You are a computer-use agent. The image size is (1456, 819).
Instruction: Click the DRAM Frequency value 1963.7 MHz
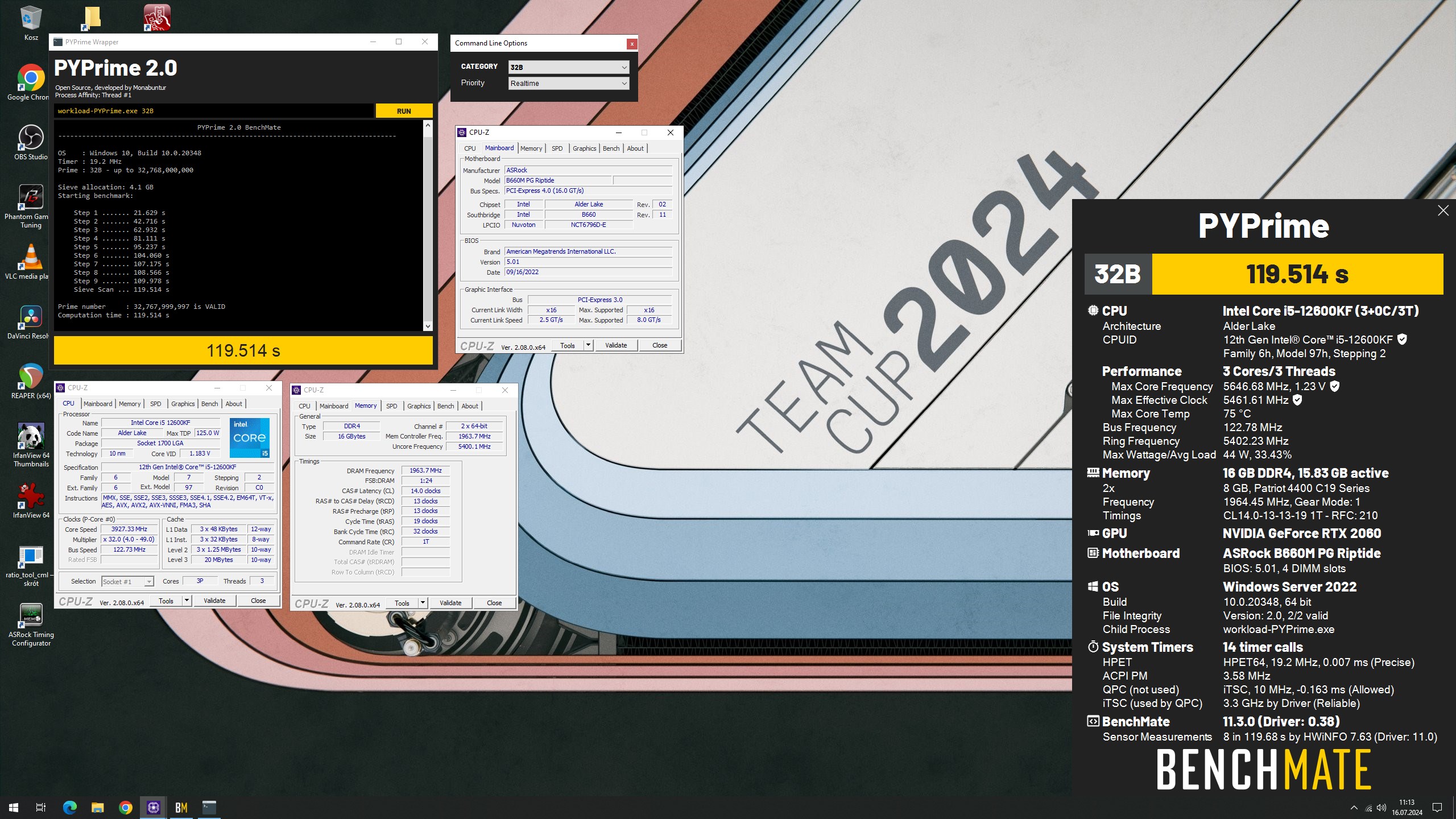click(x=425, y=470)
